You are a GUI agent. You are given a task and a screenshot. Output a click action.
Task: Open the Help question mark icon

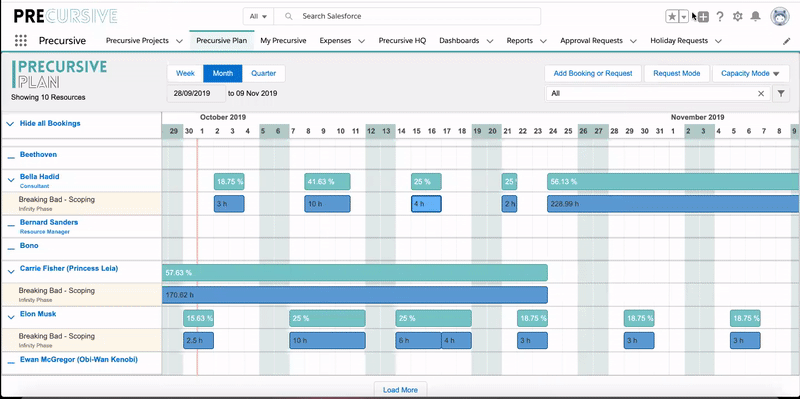tap(720, 17)
